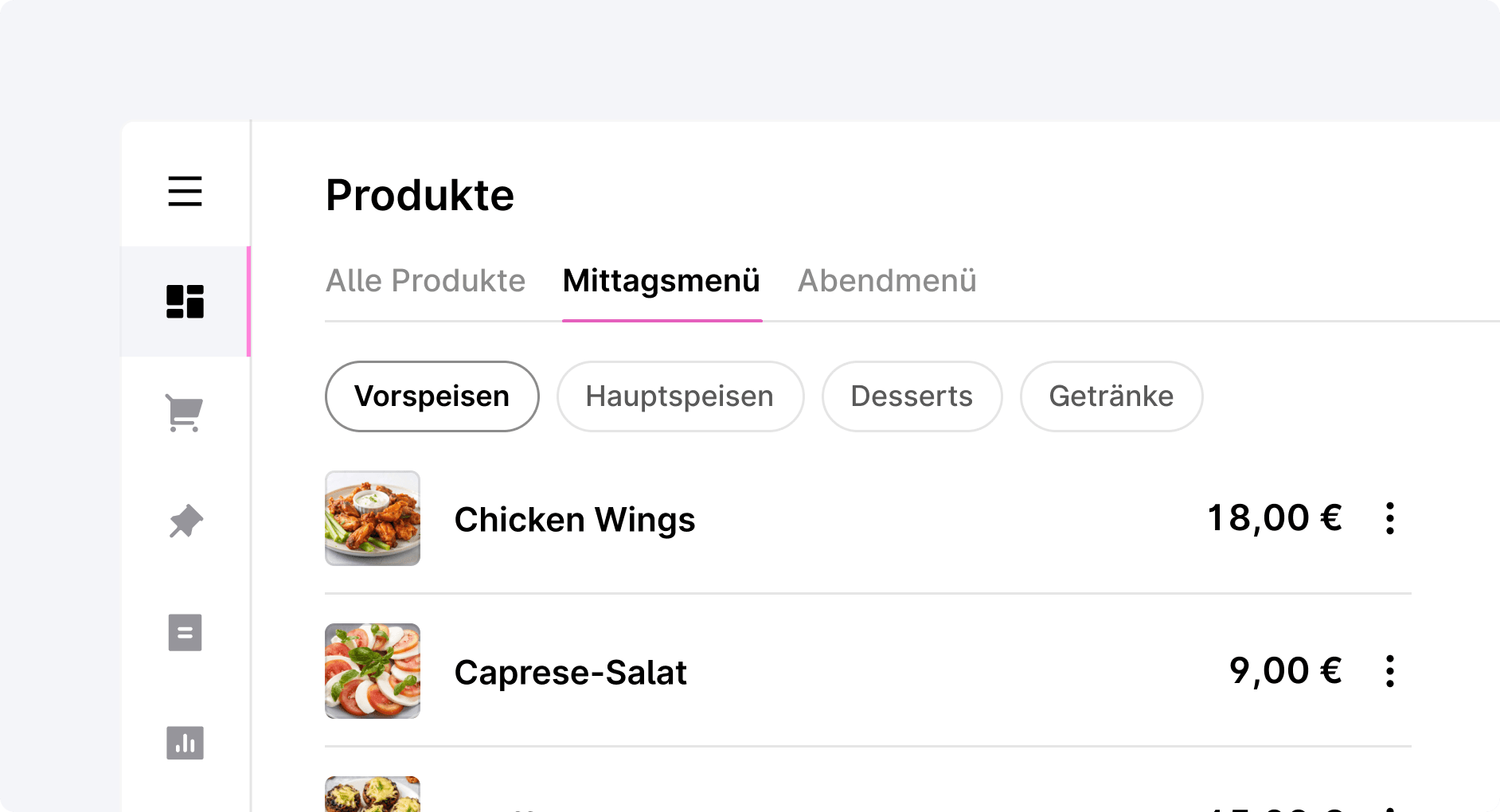Click the Caprese-Salat product thumbnail
Screen dimensions: 1500x812
point(372,671)
